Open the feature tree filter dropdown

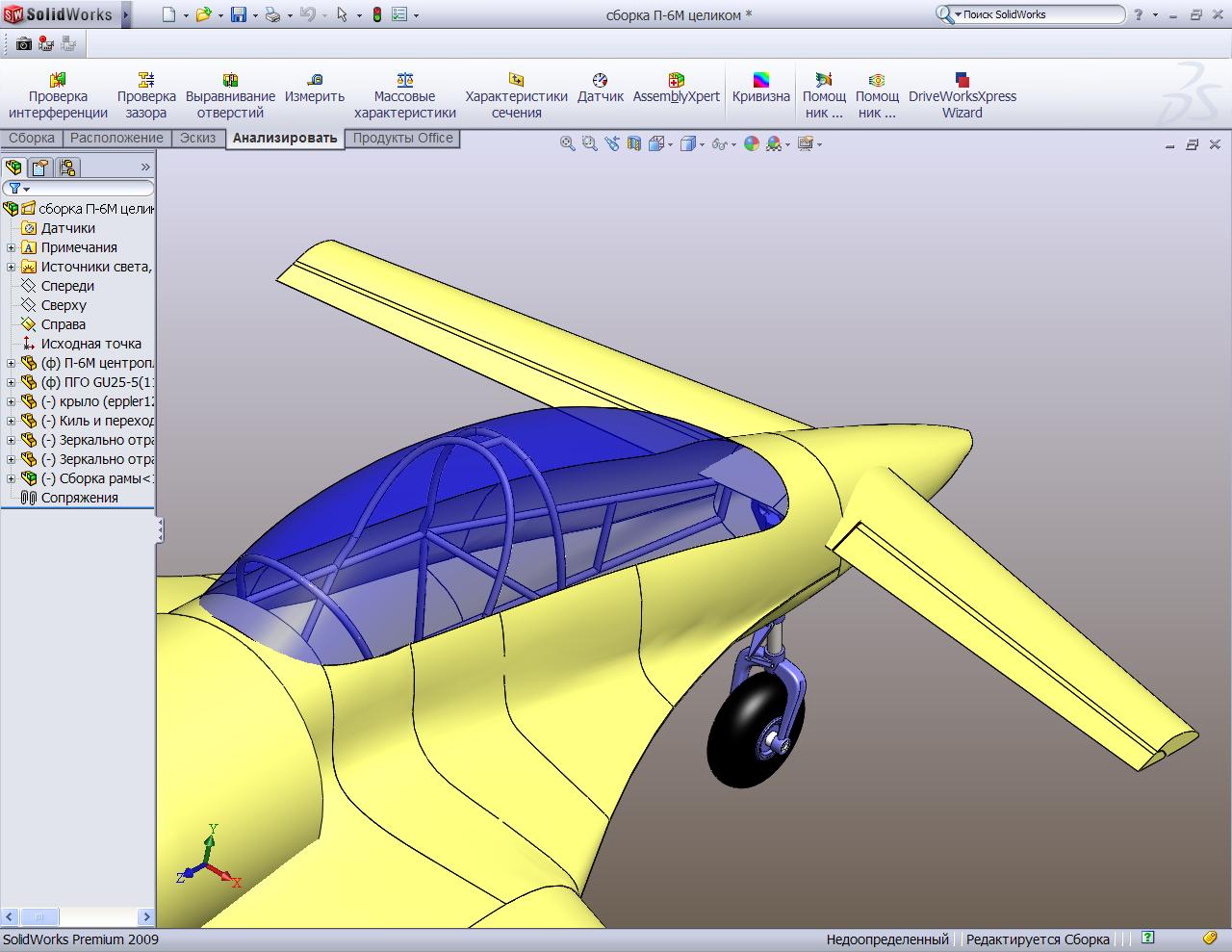pos(17,189)
